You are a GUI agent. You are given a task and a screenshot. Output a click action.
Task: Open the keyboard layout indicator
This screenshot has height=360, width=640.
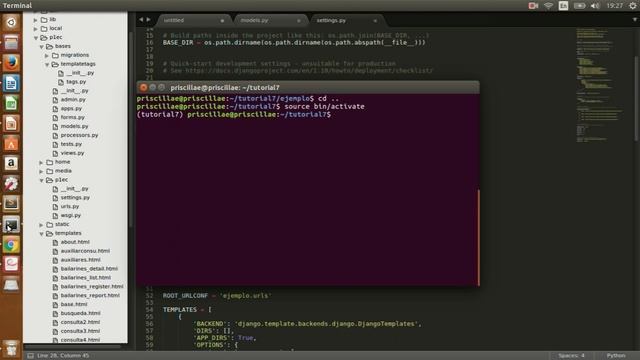click(x=563, y=6)
